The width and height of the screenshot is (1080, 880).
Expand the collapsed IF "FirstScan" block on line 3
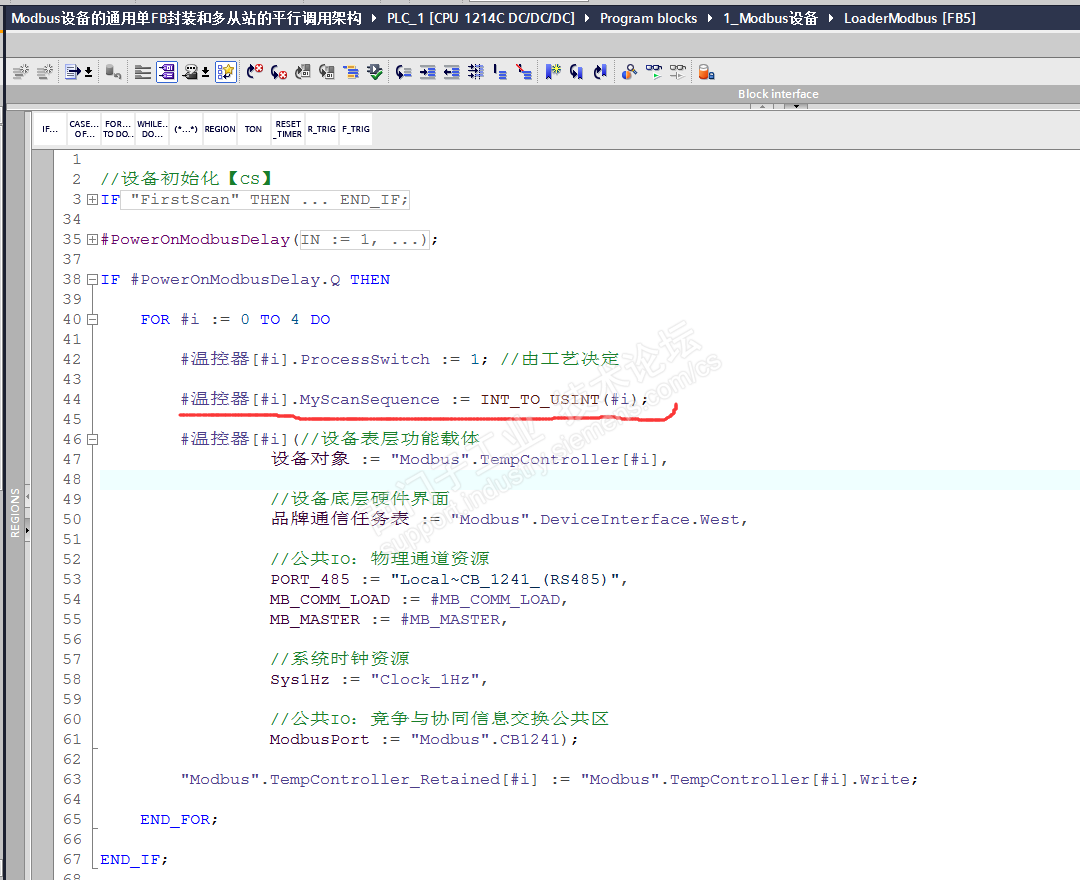(92, 200)
